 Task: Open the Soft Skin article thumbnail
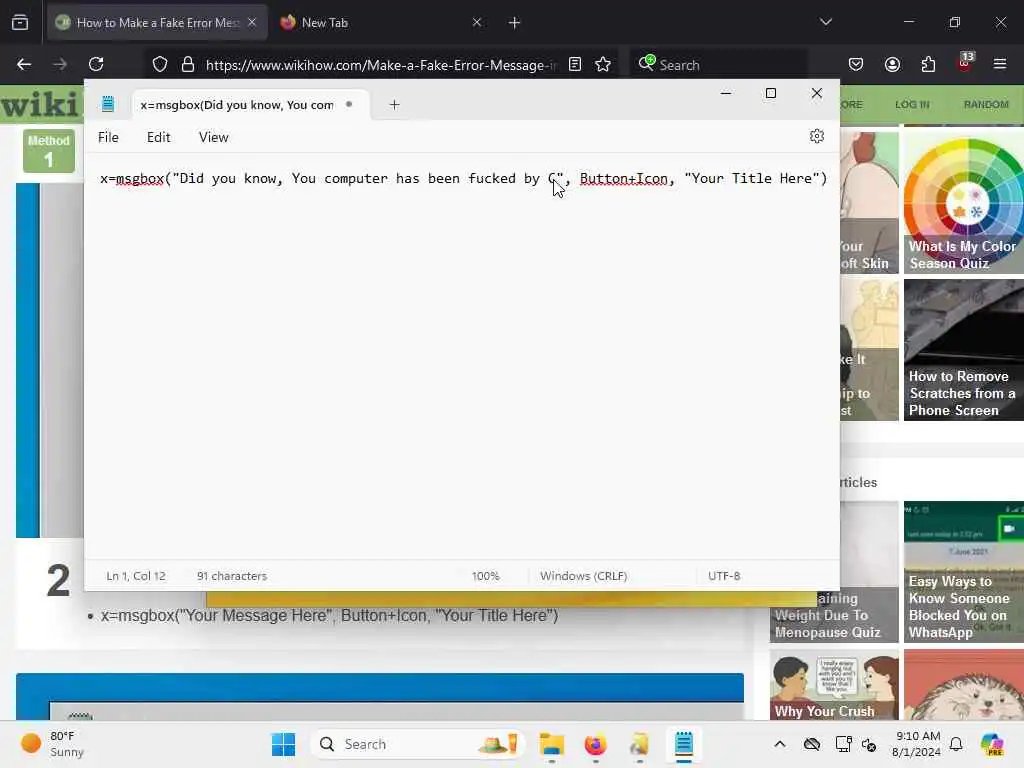tap(869, 202)
